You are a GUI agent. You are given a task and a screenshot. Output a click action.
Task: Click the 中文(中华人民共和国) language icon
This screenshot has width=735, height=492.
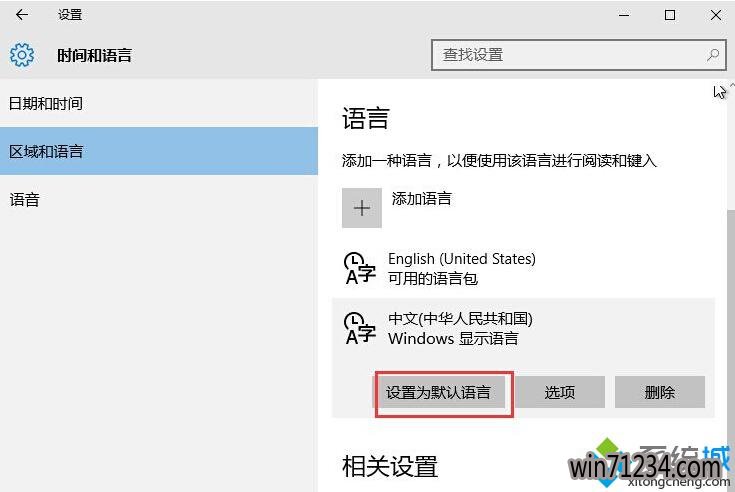pyautogui.click(x=360, y=327)
